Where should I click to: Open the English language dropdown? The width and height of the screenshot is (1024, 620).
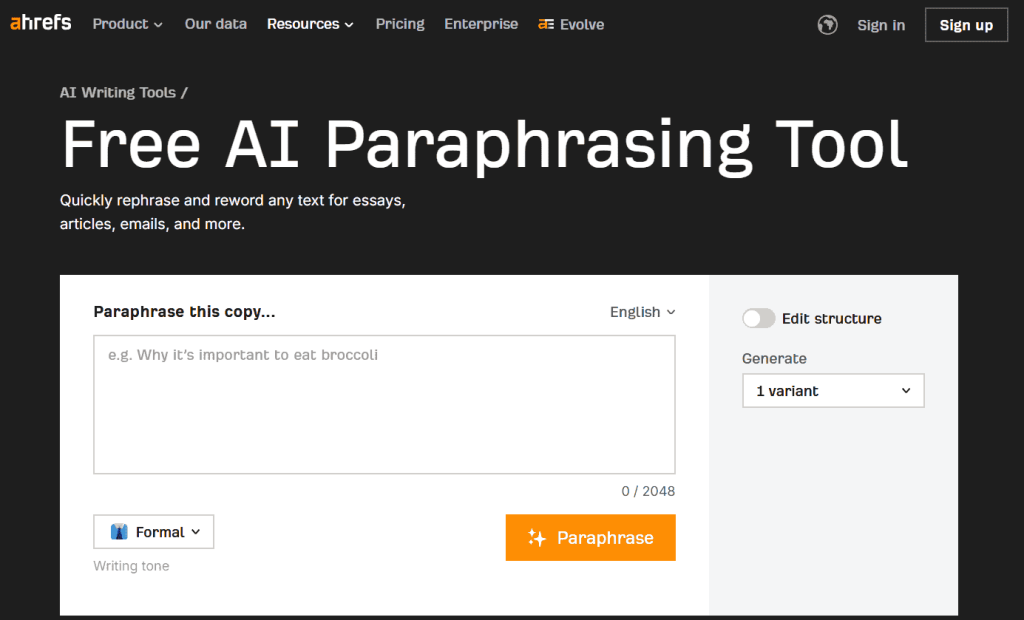point(643,312)
